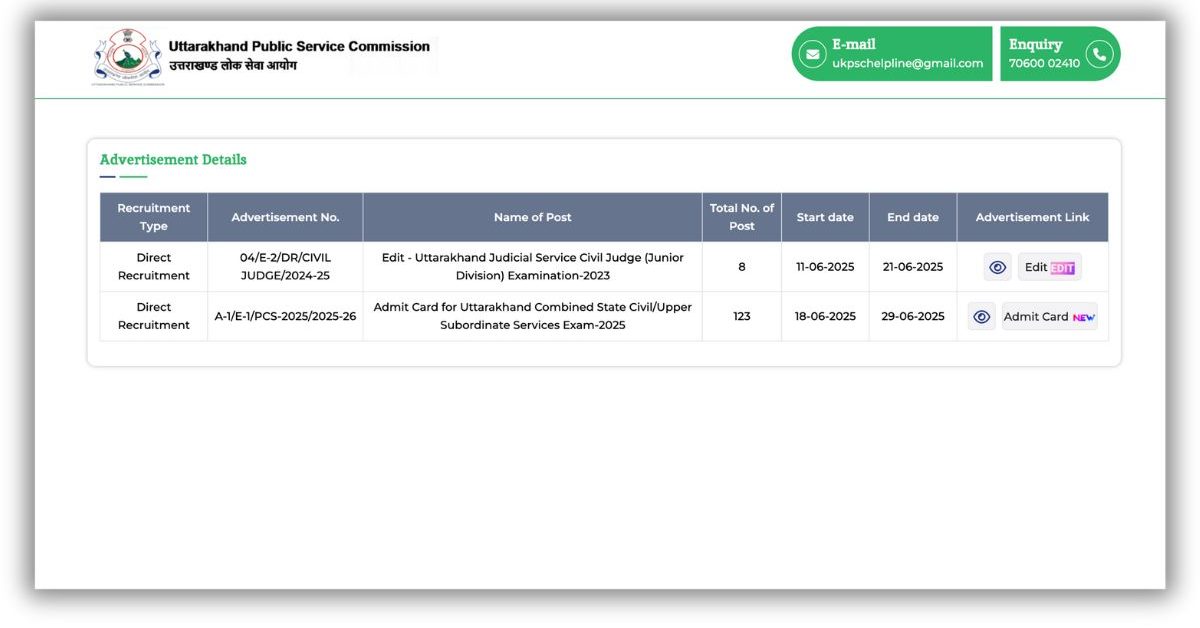Click advertisement number A-1/E-1/PCS-2025/2025-26

pyautogui.click(x=285, y=316)
